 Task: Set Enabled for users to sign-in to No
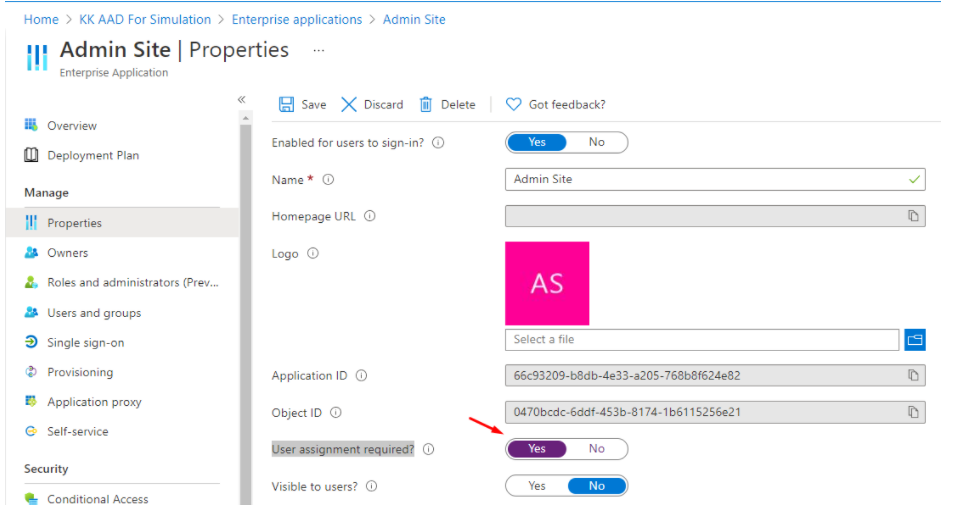pos(596,142)
